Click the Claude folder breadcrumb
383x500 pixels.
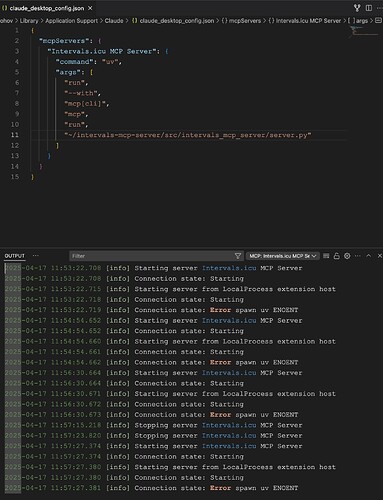click(x=114, y=21)
